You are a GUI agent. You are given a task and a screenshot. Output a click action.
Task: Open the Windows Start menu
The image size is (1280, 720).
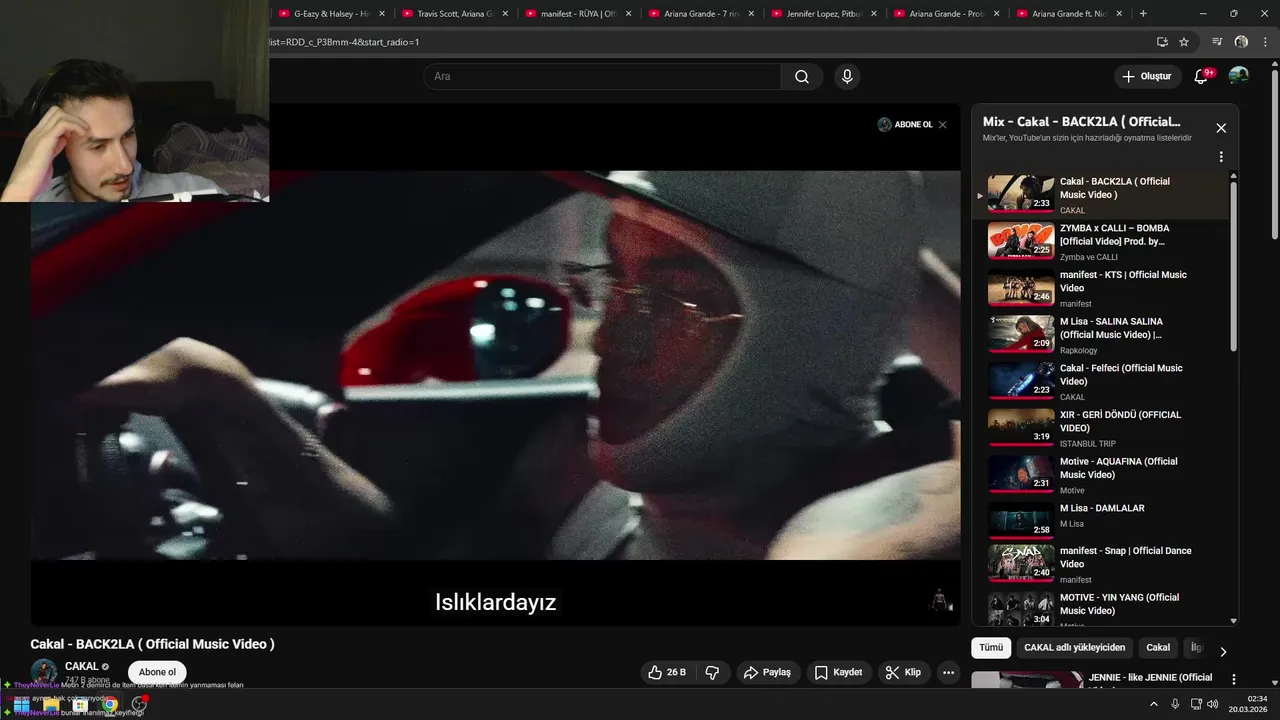click(21, 704)
